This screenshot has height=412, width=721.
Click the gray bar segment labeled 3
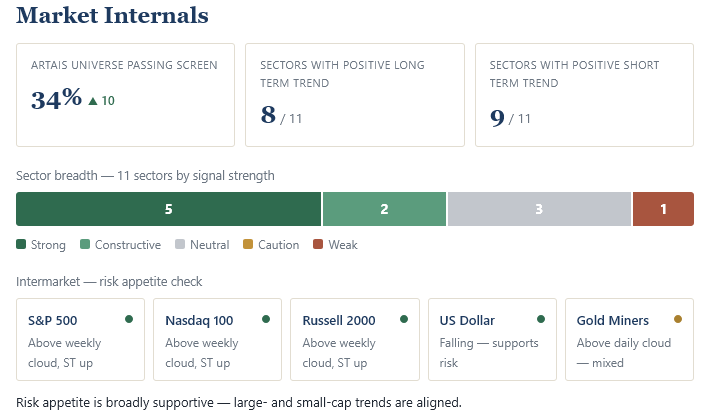point(539,209)
